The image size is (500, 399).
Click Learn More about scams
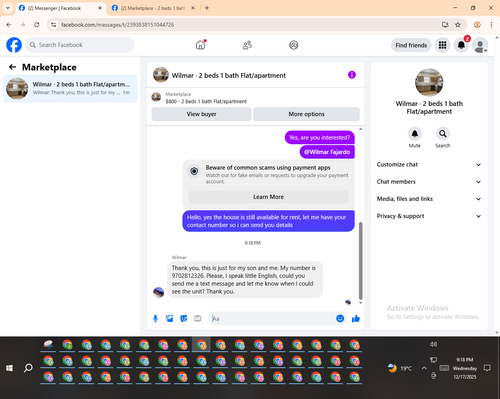pos(268,197)
